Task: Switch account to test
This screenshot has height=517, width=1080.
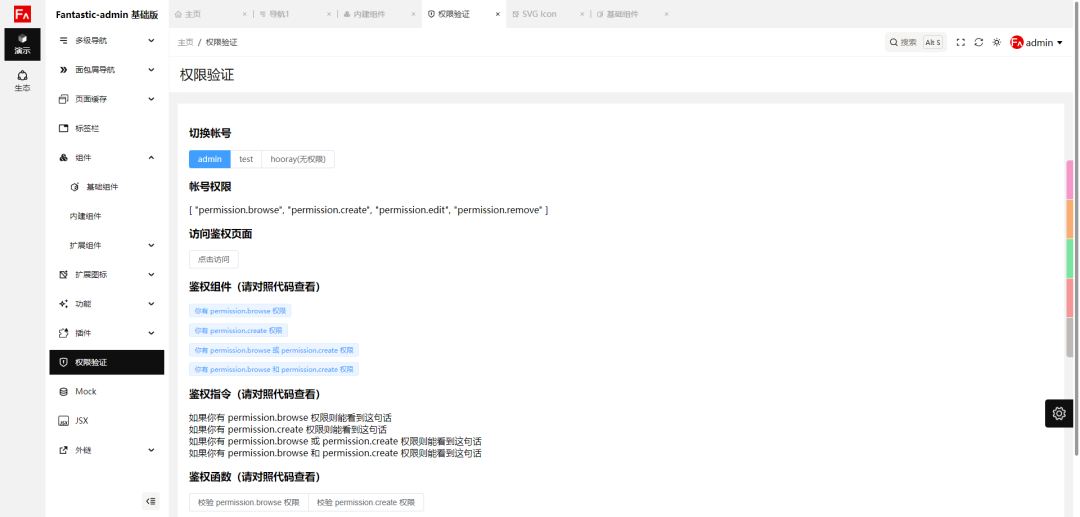Action: point(246,159)
